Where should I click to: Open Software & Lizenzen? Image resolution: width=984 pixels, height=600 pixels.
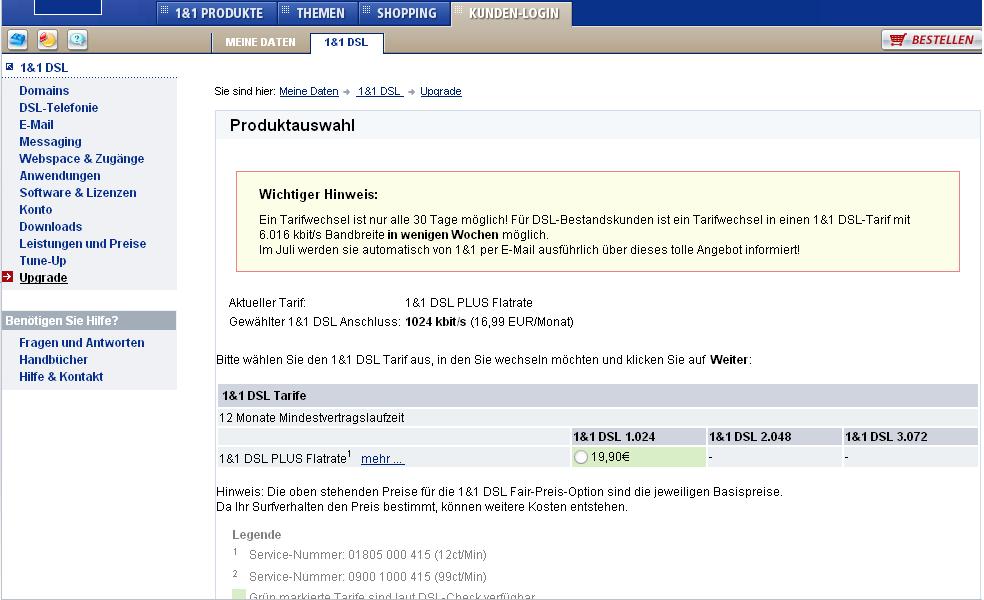[x=78, y=192]
